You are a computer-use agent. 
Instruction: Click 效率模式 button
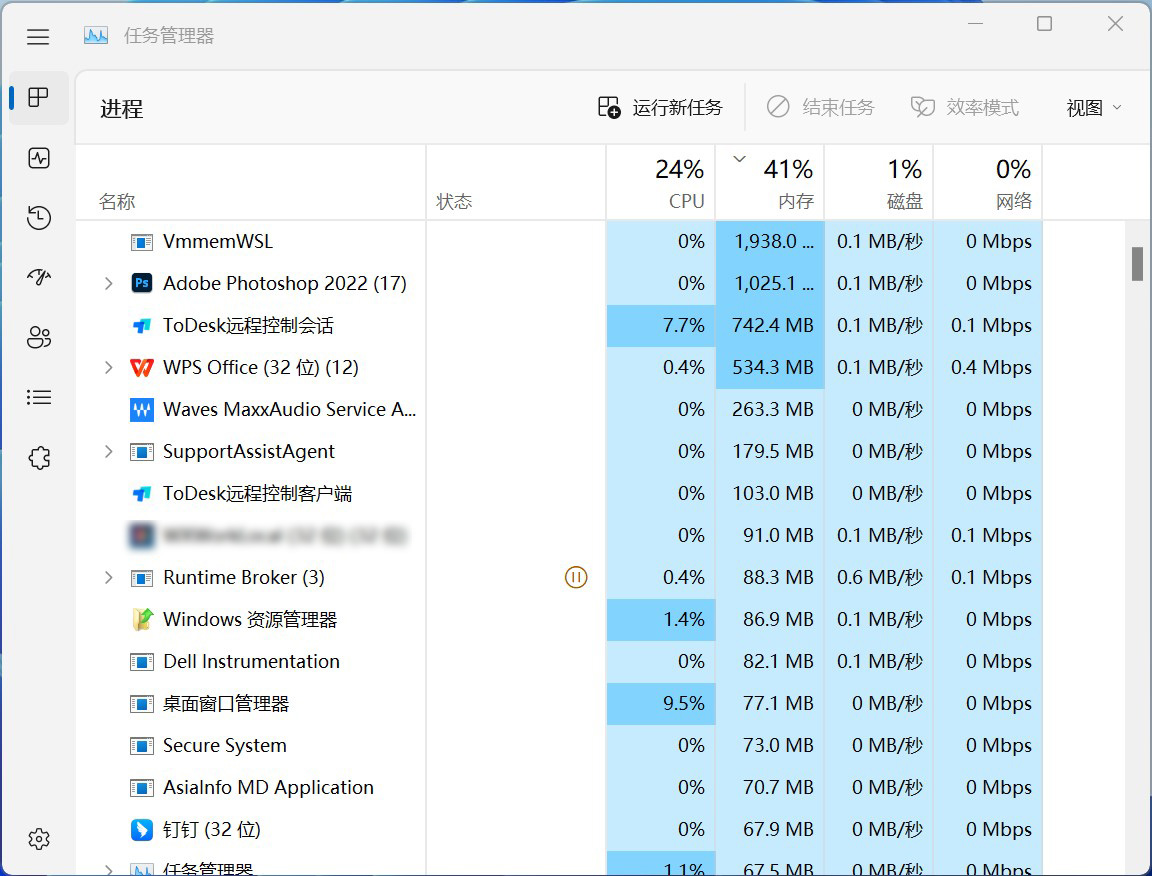coord(965,108)
